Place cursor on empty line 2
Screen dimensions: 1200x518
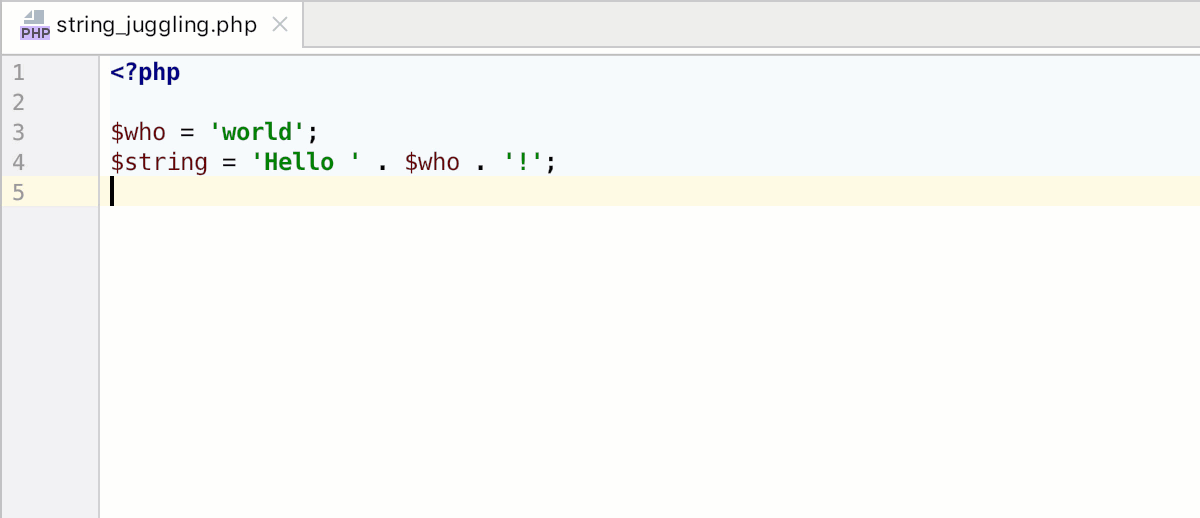point(400,102)
